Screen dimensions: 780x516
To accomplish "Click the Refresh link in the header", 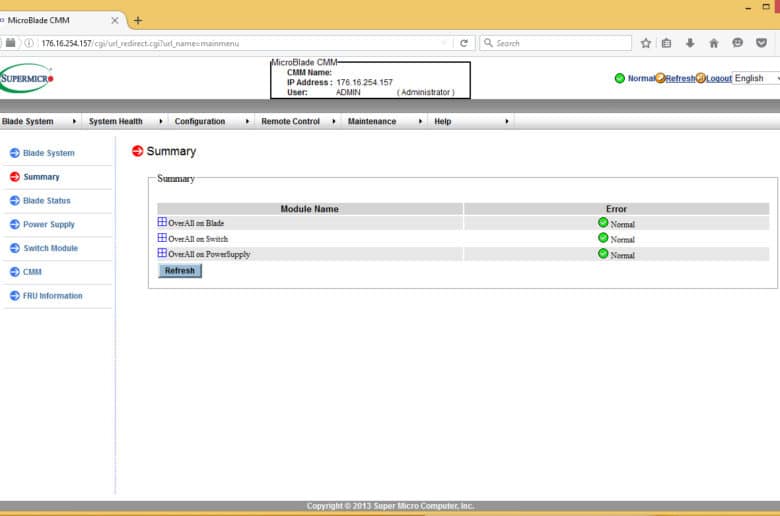I will 681,78.
